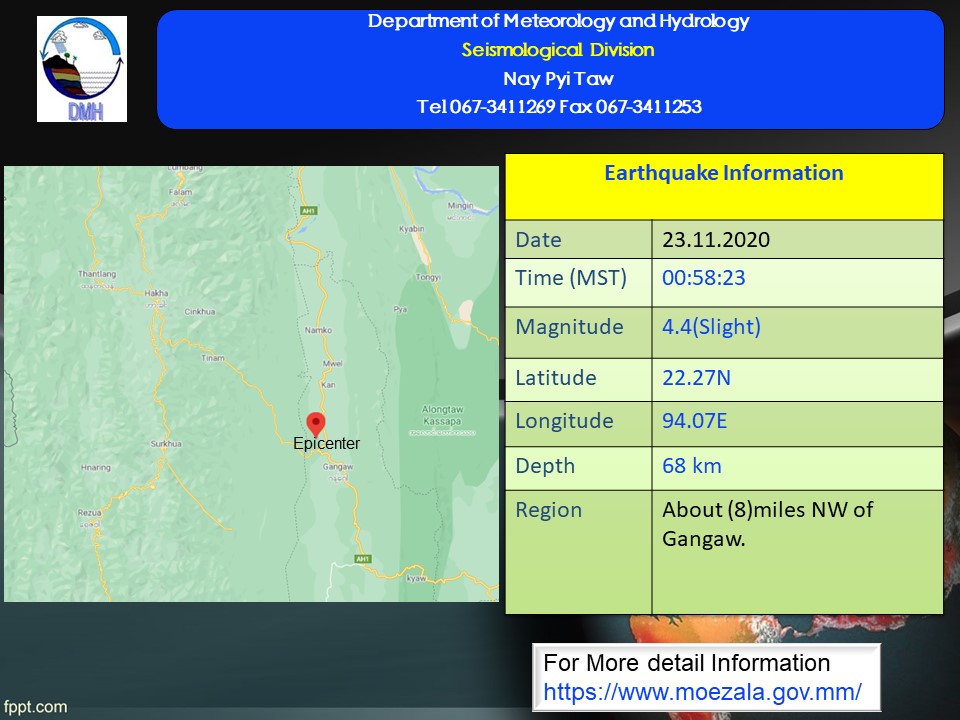960x720 pixels.
Task: Click the red epicenter pin on map
Action: click(316, 424)
